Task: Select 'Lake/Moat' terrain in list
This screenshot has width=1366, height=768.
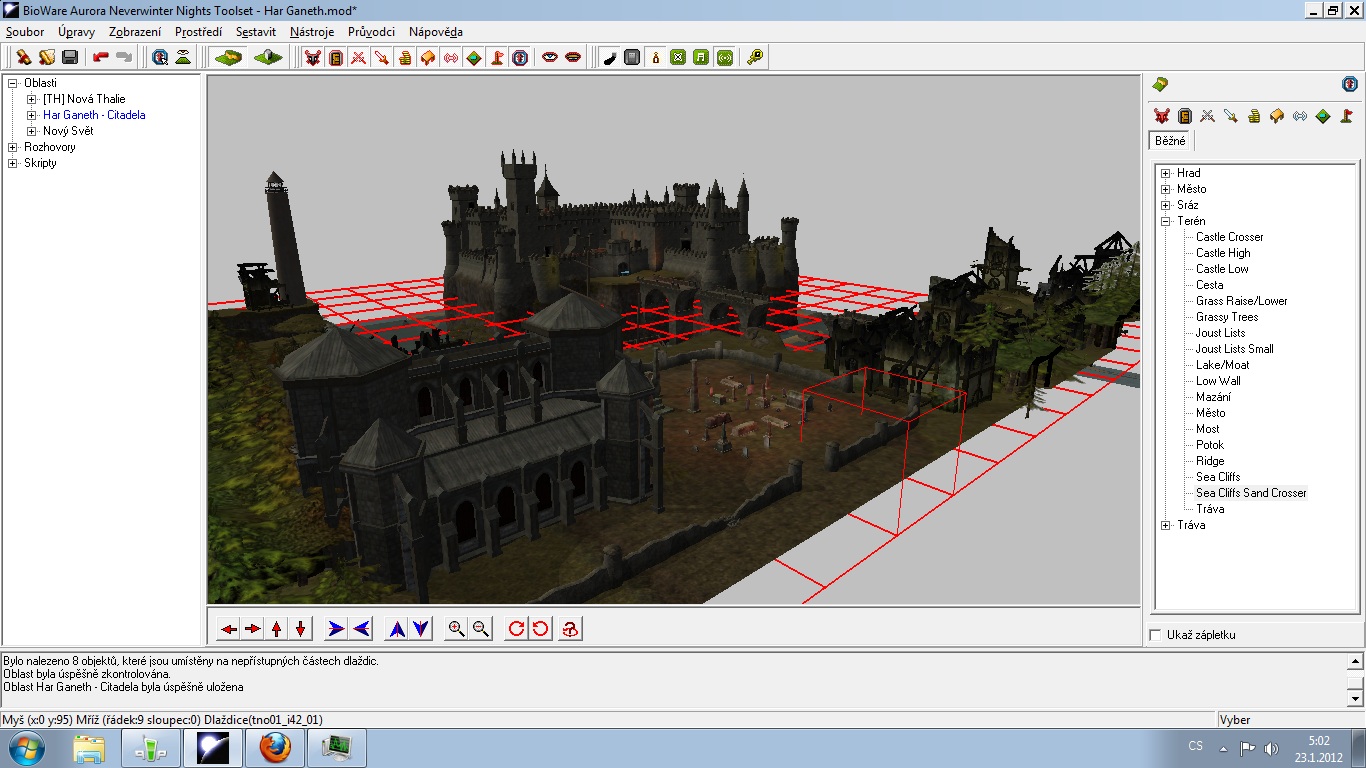Action: coord(1222,365)
